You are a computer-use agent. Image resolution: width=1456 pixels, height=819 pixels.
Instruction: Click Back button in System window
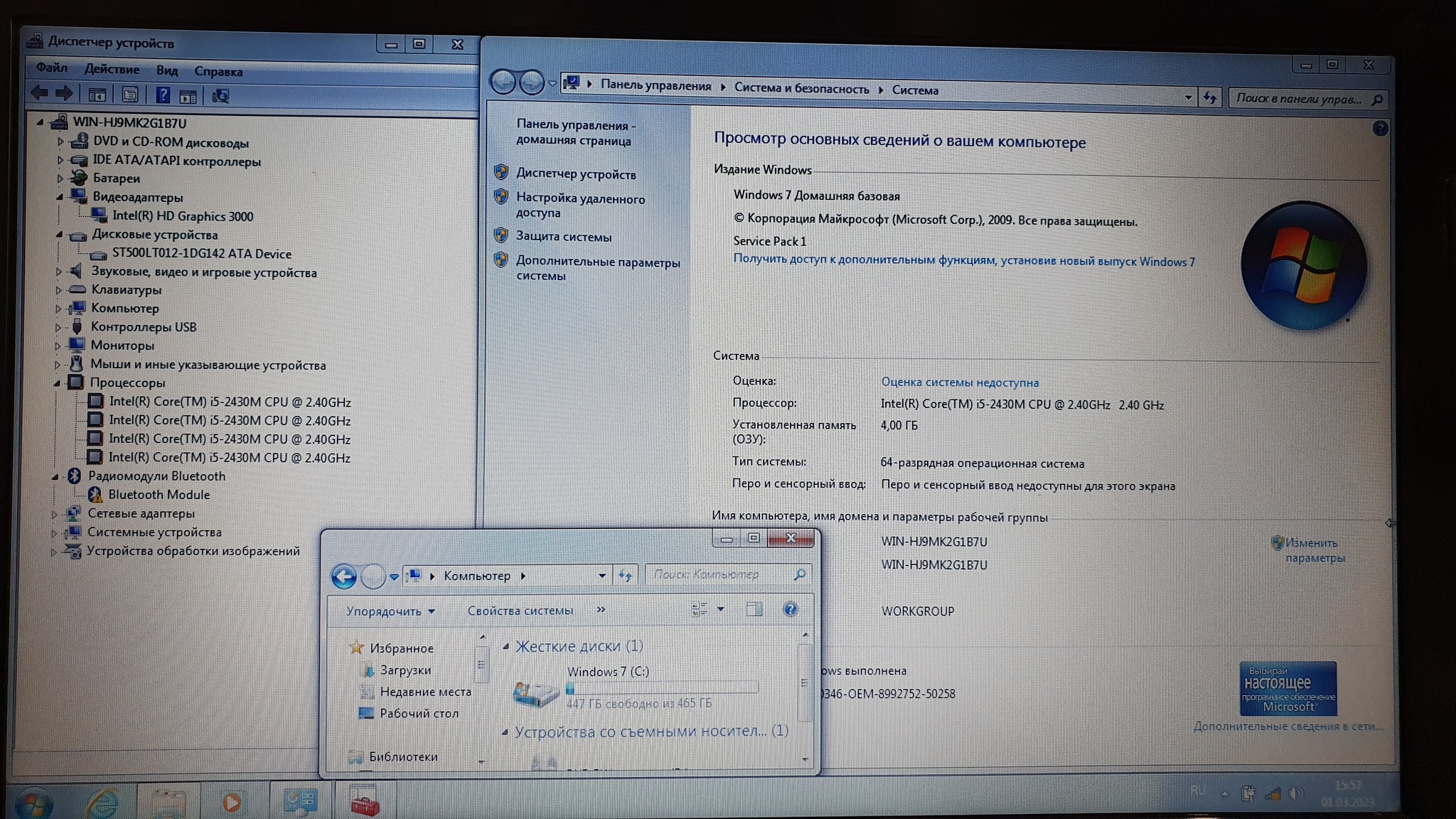(503, 82)
